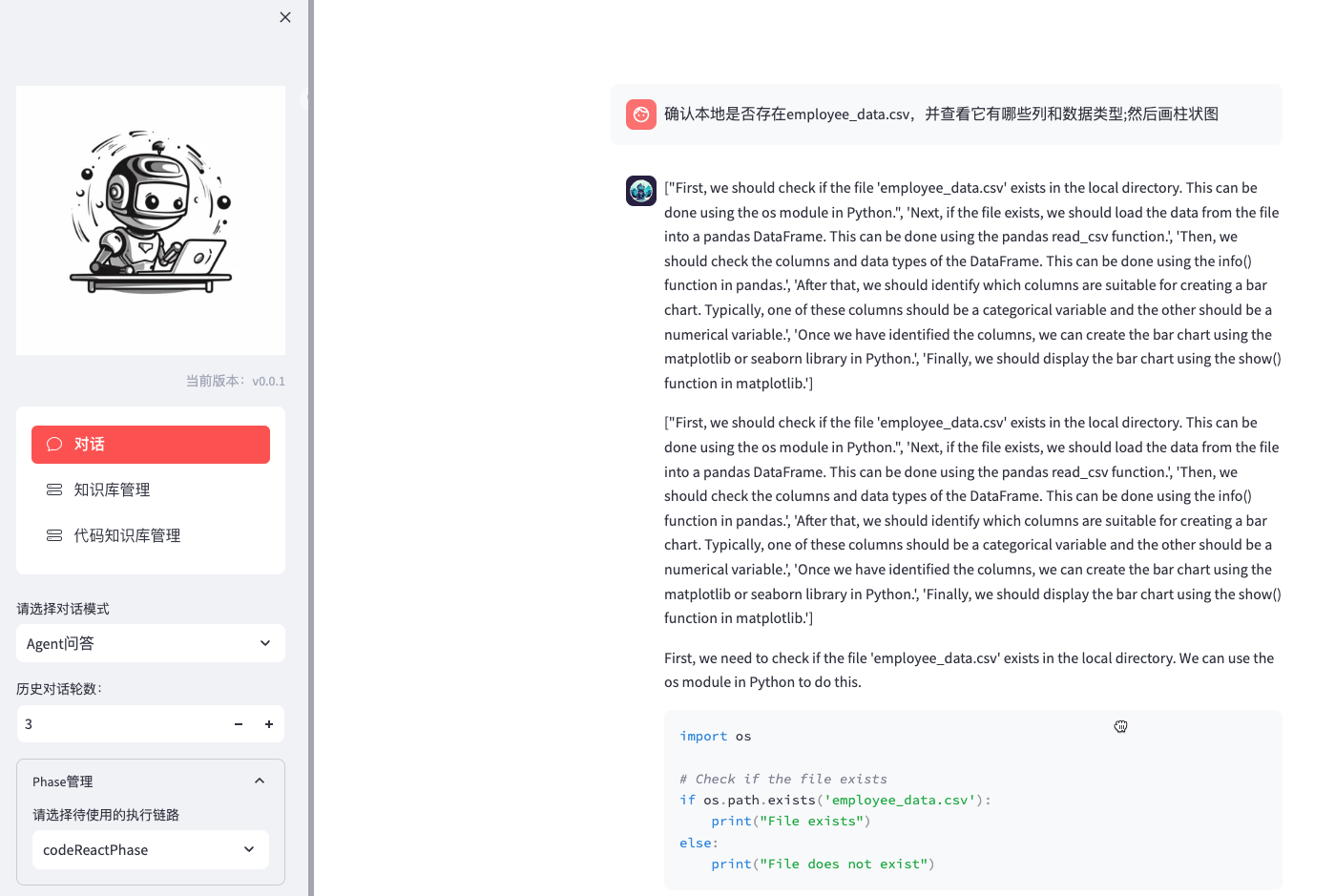Open the Agent问答 conversation mode dropdown
Viewport: 1335px width, 896px height.
click(150, 643)
